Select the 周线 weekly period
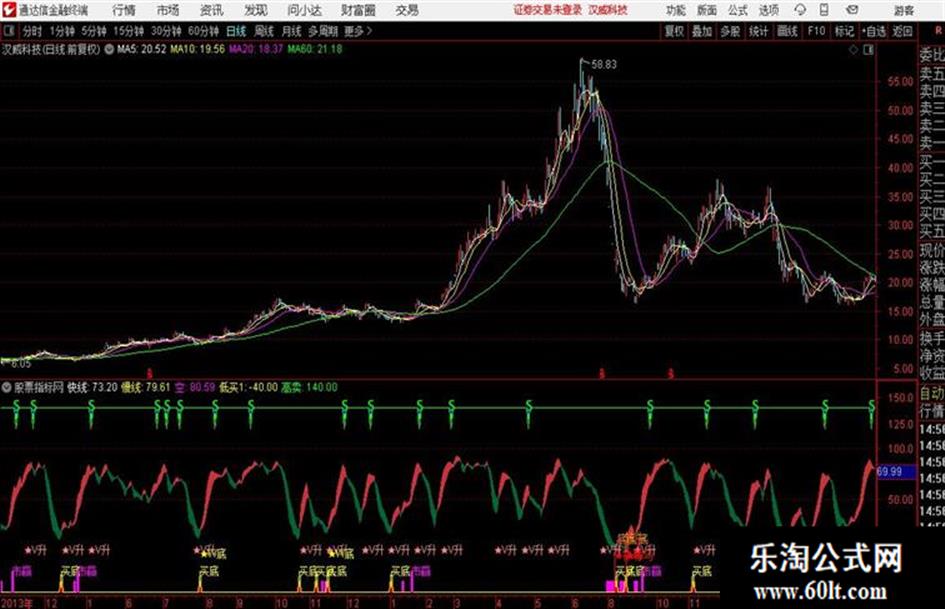 (x=264, y=31)
